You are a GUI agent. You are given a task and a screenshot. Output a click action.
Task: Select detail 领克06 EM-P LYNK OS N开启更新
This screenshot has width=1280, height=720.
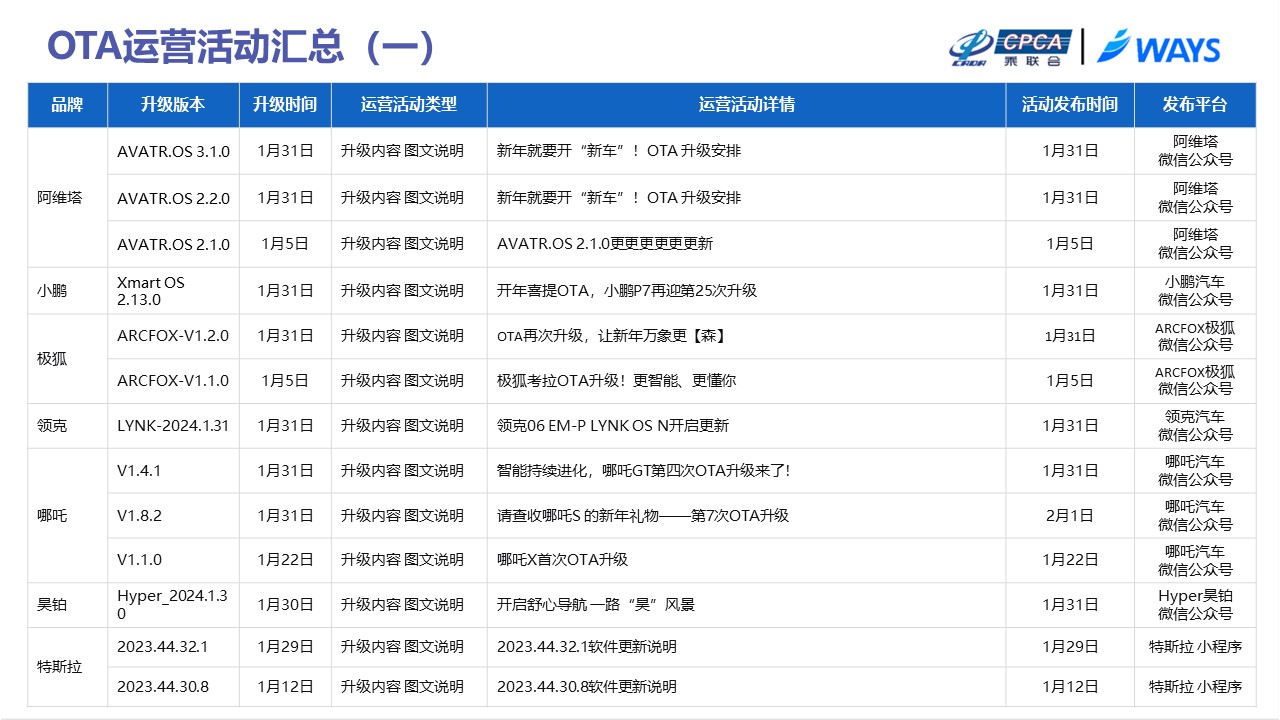pyautogui.click(x=613, y=426)
